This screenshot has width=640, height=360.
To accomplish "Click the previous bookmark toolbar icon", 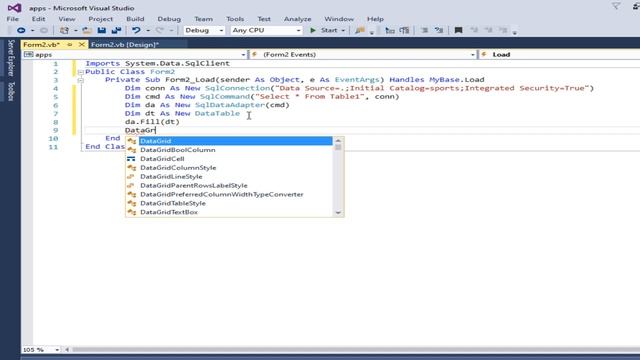I will coord(473,30).
